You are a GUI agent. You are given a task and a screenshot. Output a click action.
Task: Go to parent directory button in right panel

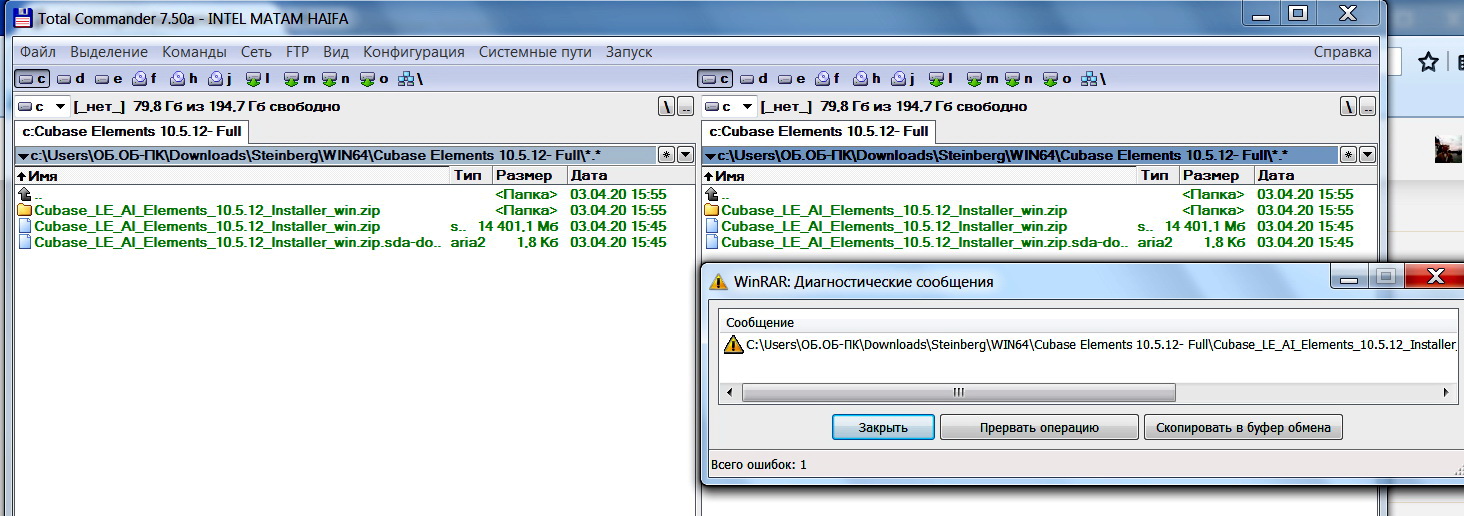coord(1368,106)
